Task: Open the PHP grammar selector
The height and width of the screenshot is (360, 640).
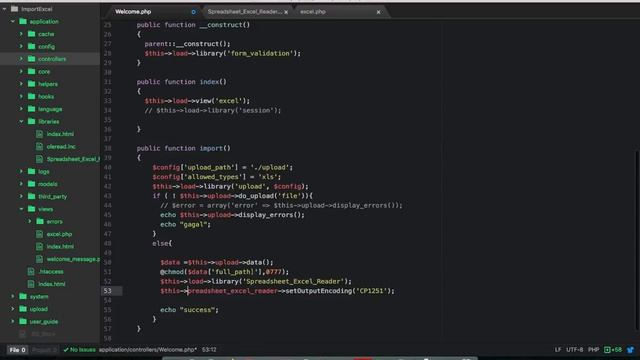Action: click(x=593, y=350)
